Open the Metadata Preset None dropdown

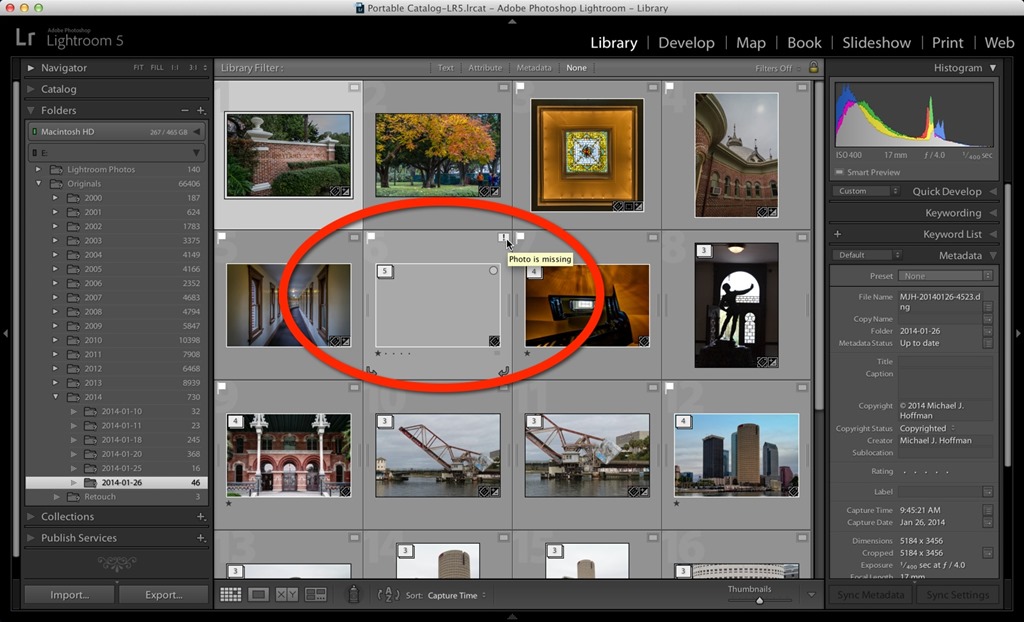945,276
